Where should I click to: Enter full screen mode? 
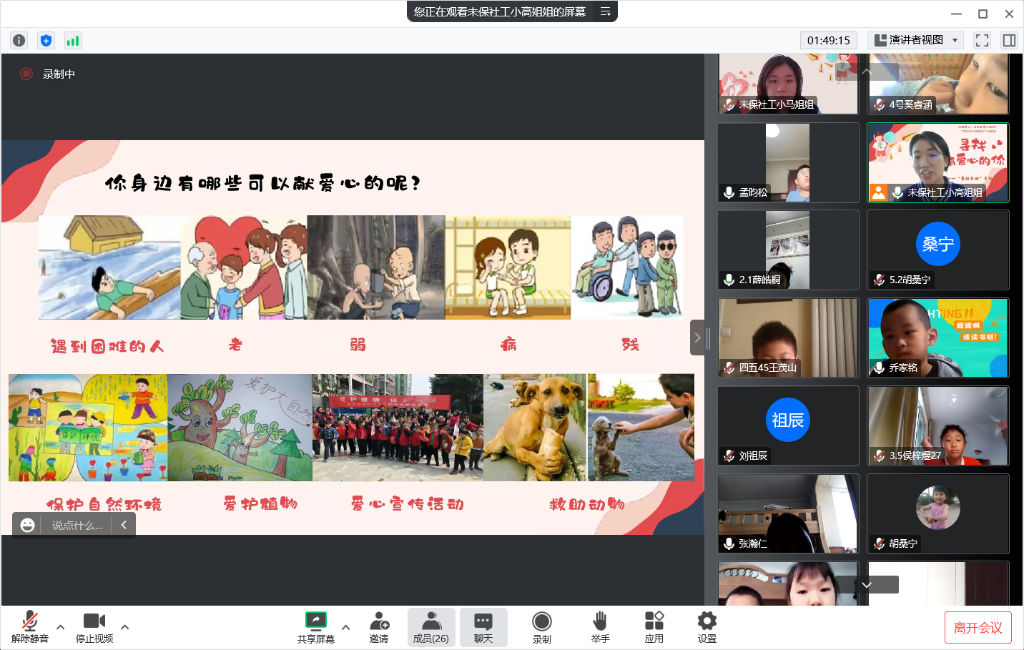[982, 40]
